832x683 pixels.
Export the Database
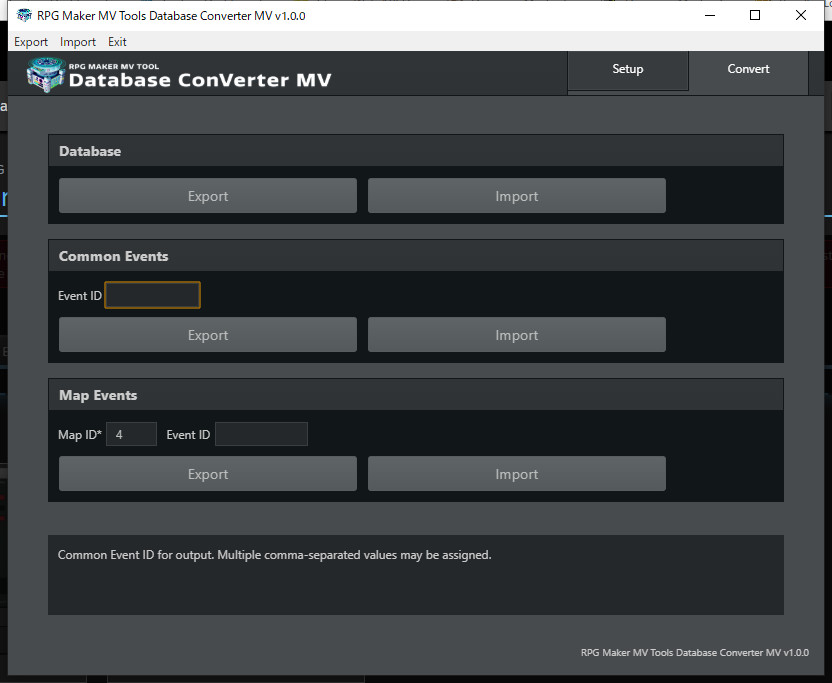[x=207, y=195]
